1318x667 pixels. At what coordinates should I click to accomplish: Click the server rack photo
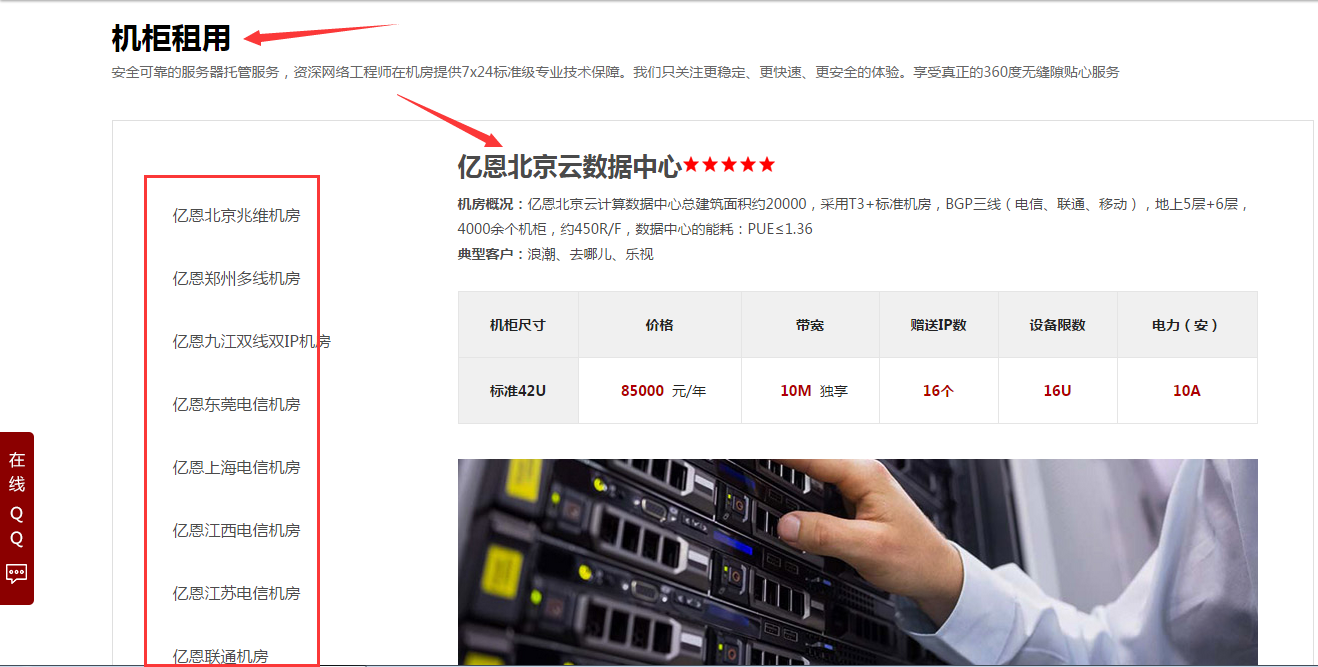click(857, 562)
